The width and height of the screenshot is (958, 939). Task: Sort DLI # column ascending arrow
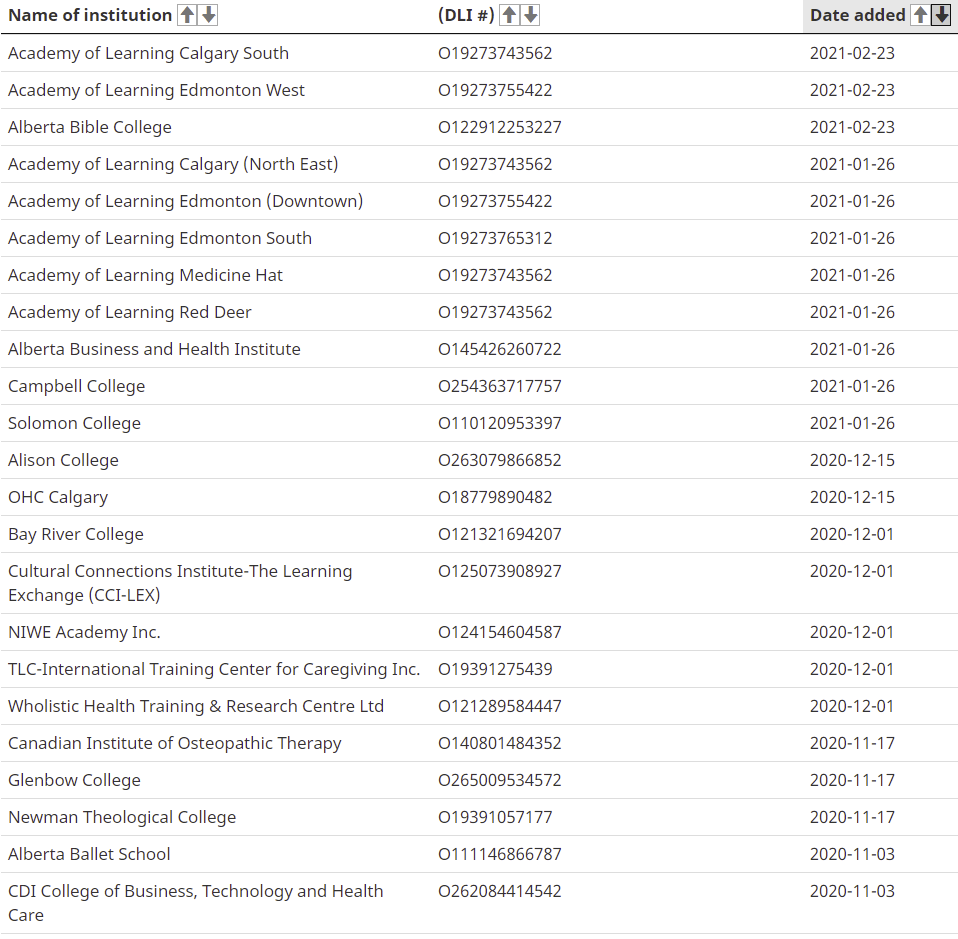[x=509, y=15]
